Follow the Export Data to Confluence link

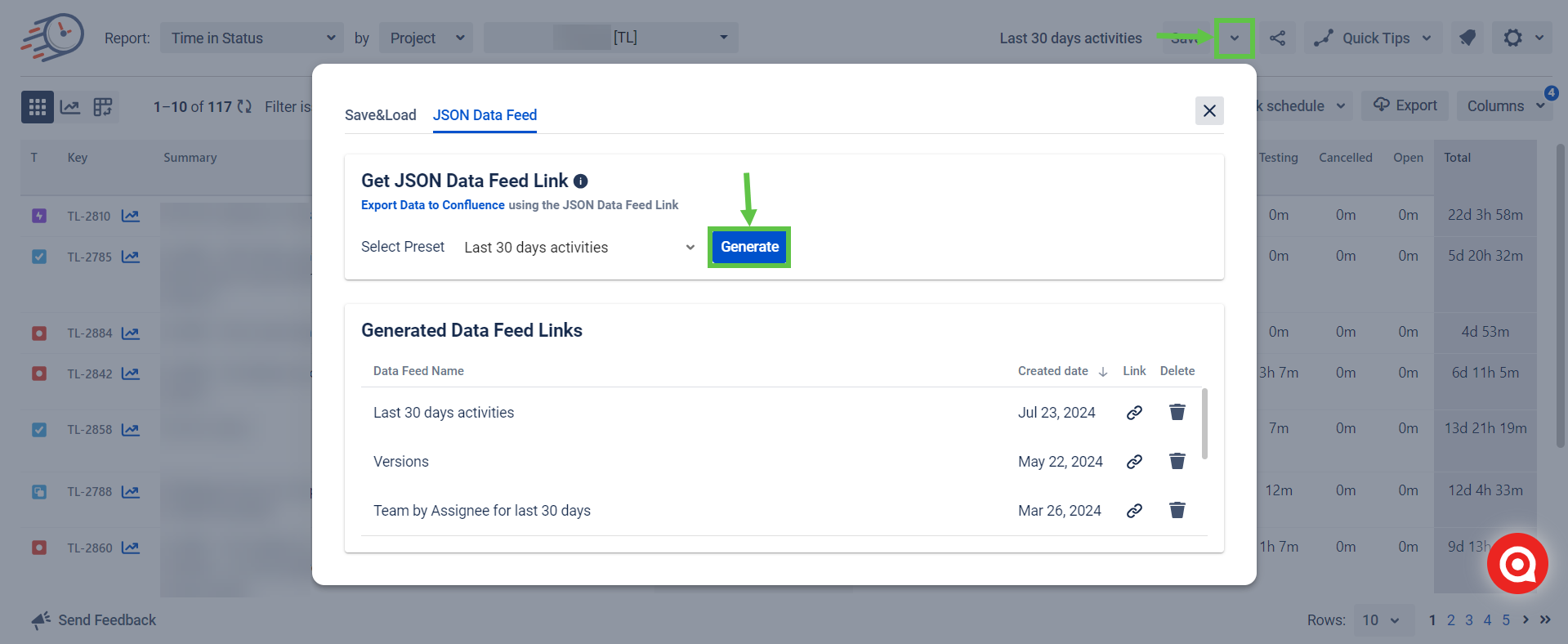point(433,205)
